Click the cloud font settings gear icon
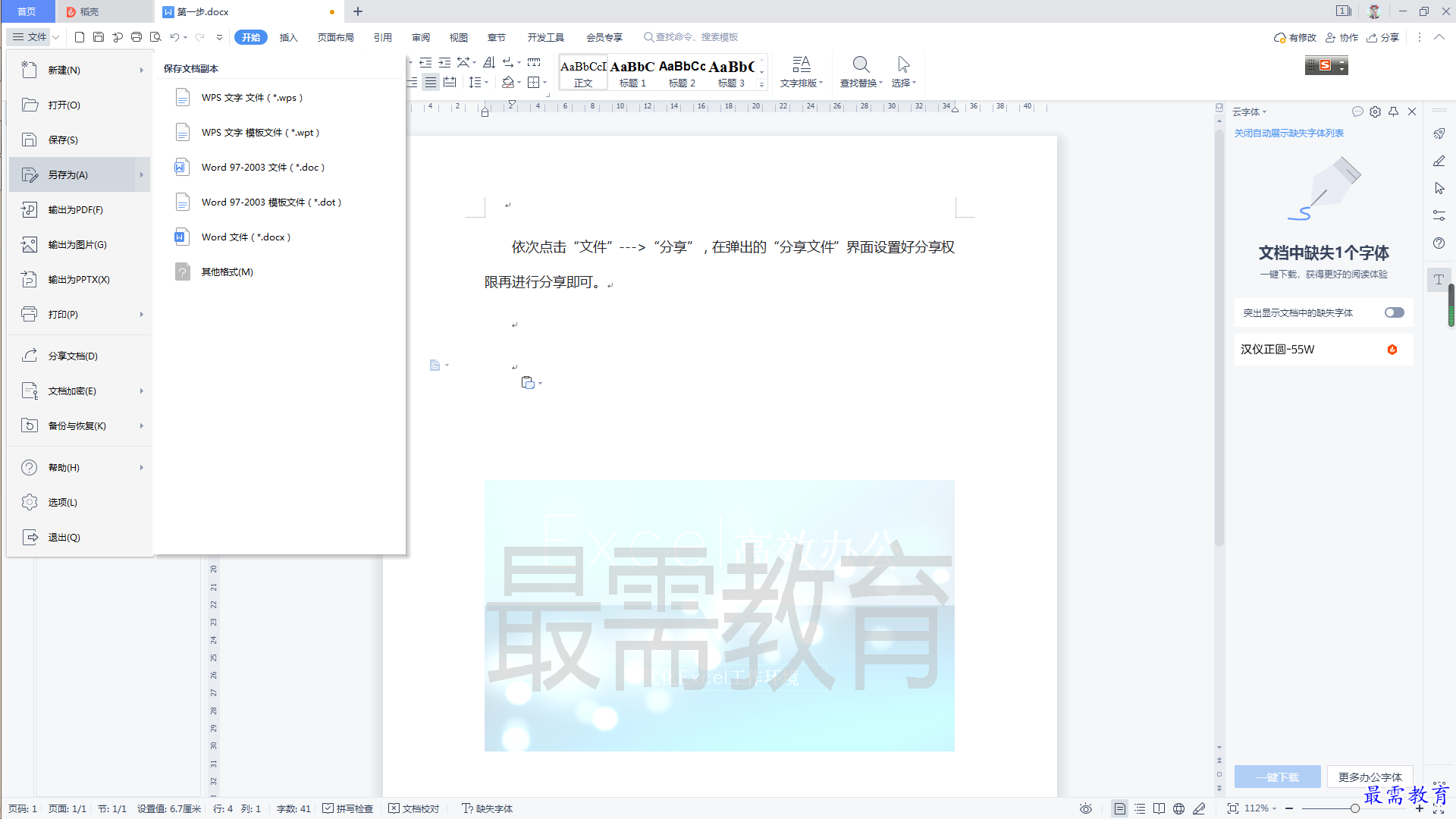This screenshot has height=819, width=1456. (1376, 111)
